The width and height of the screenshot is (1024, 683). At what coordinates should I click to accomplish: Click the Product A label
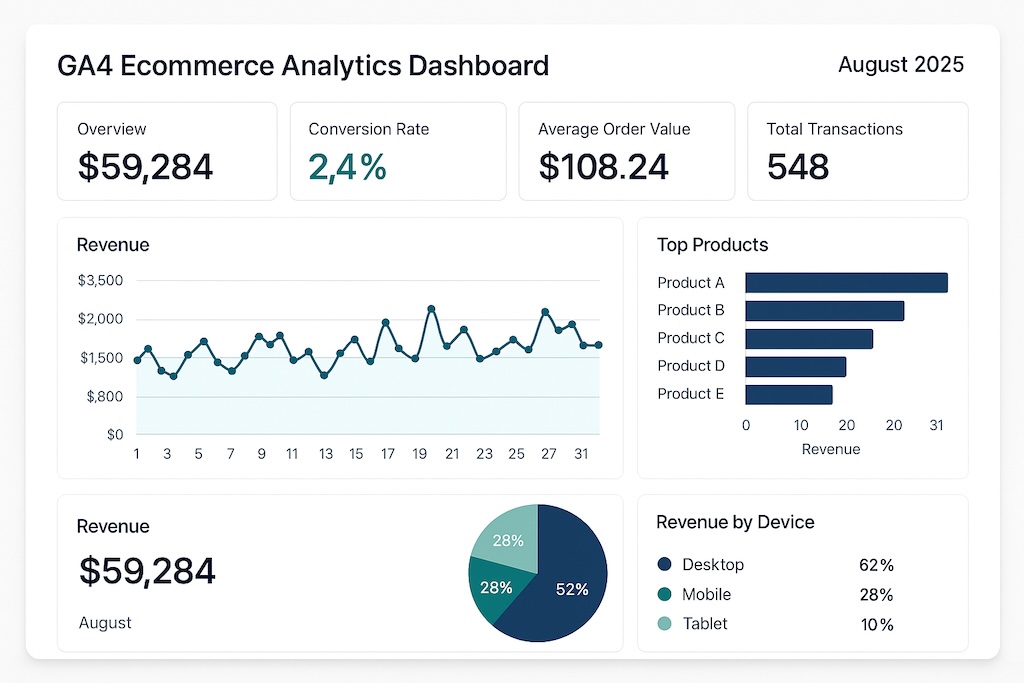coord(691,283)
